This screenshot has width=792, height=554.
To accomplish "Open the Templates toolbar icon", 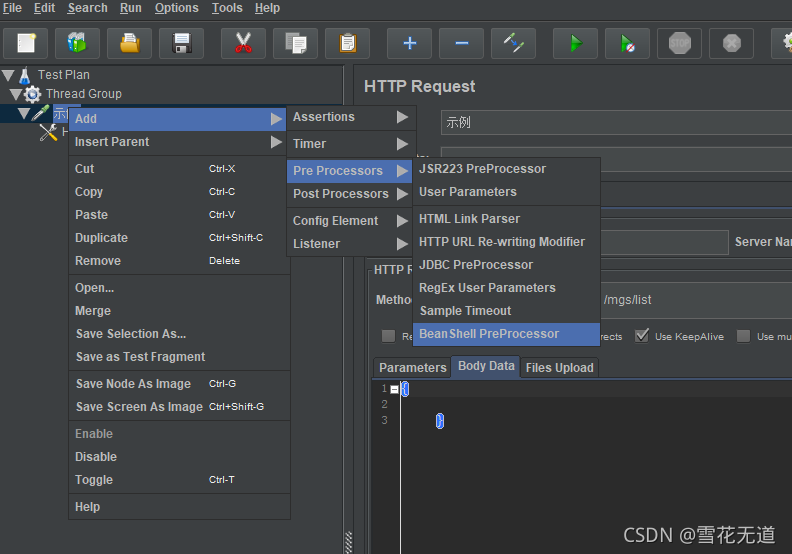I will (x=77, y=43).
